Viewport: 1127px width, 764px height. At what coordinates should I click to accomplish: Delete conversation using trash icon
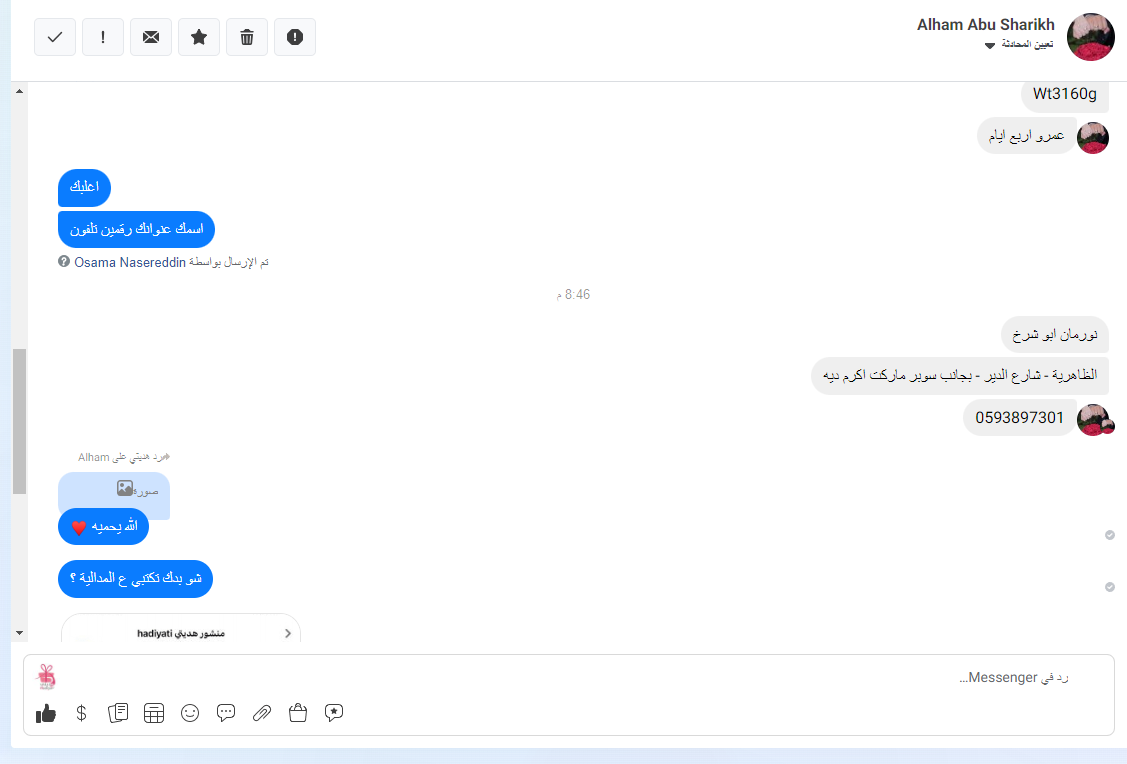point(247,37)
